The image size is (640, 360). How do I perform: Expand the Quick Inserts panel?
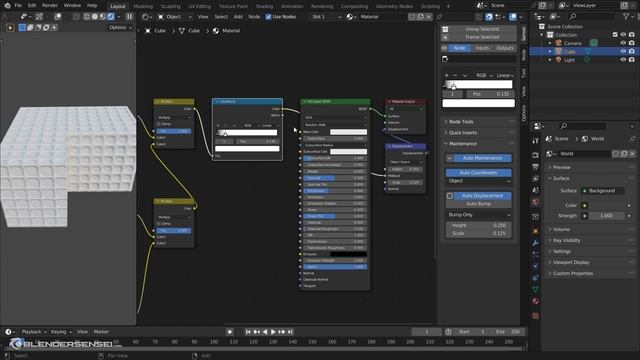point(463,133)
